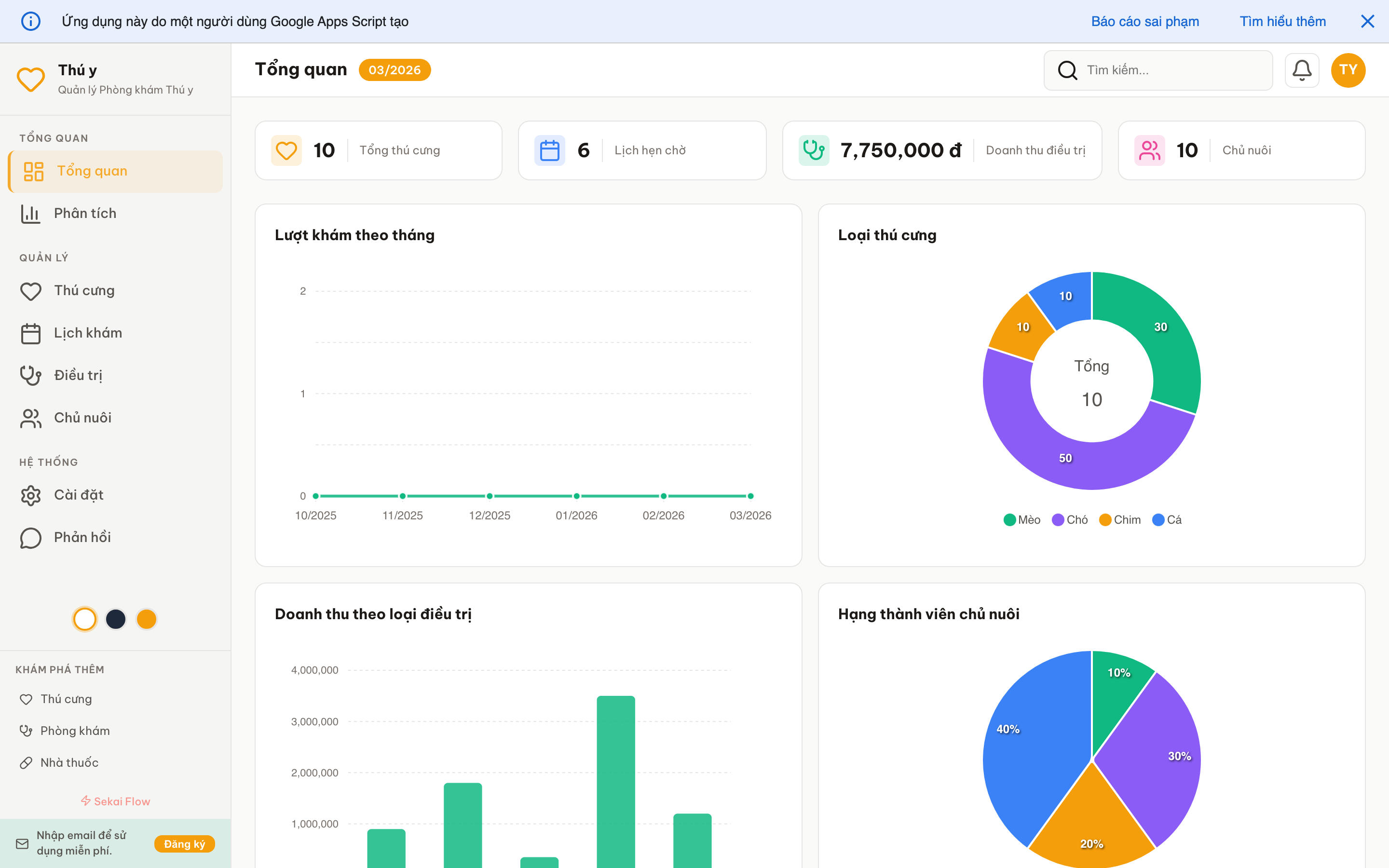
Task: Choose the orange theme swatch
Action: coord(146,619)
